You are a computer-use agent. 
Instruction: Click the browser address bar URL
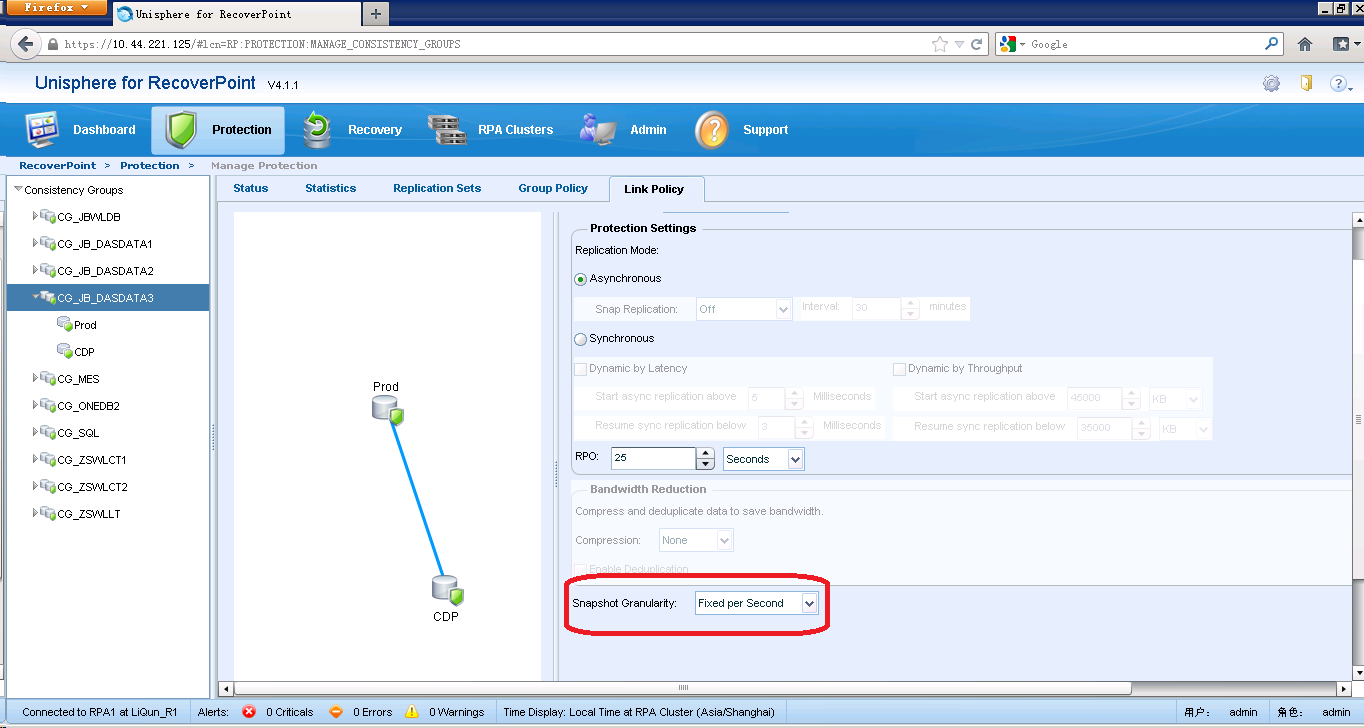click(490, 44)
